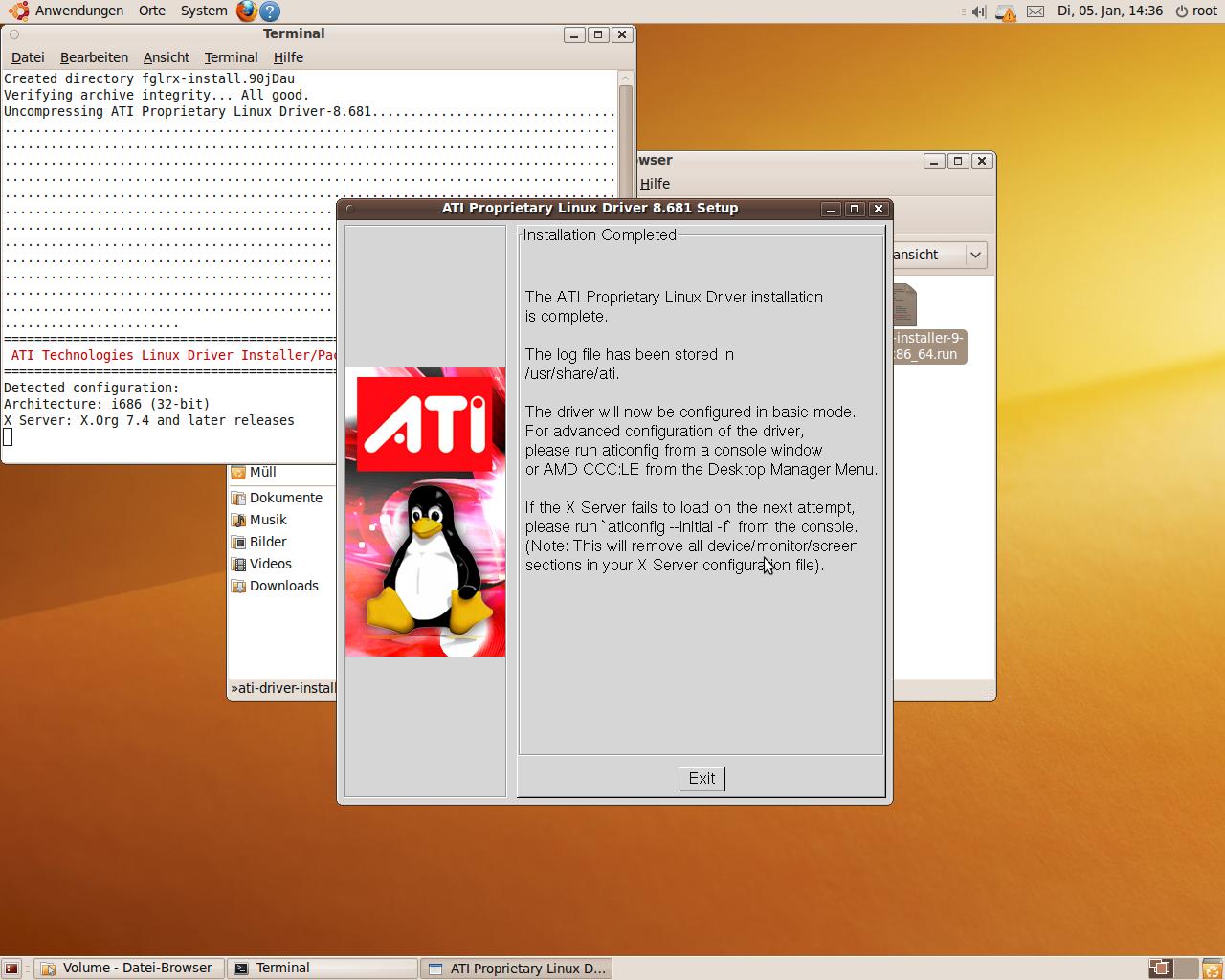This screenshot has height=980, width=1225.
Task: Close the file browser window
Action: click(x=982, y=161)
